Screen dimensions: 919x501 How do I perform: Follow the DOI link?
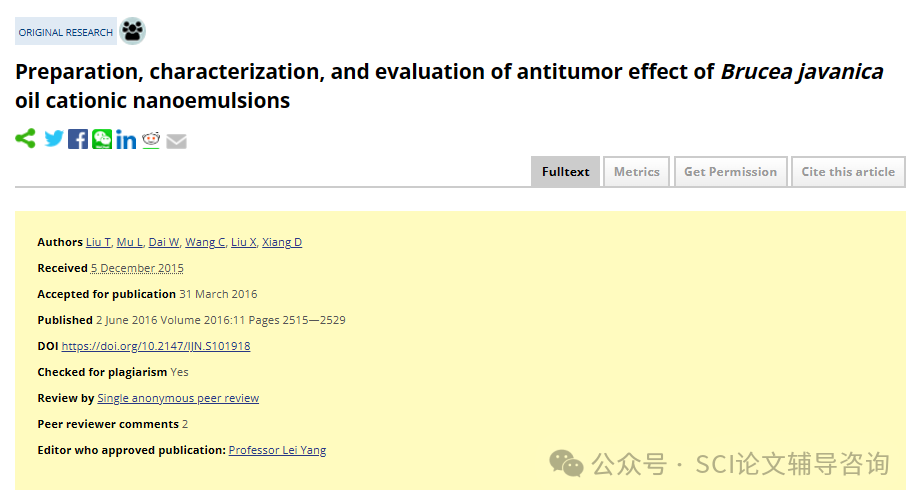coord(156,346)
